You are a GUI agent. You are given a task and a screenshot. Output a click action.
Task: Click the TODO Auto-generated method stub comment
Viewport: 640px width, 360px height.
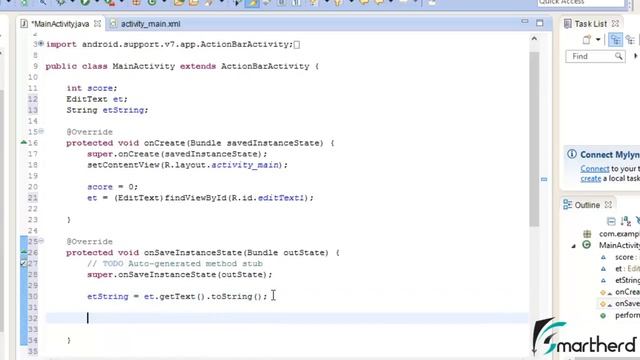pyautogui.click(x=175, y=264)
